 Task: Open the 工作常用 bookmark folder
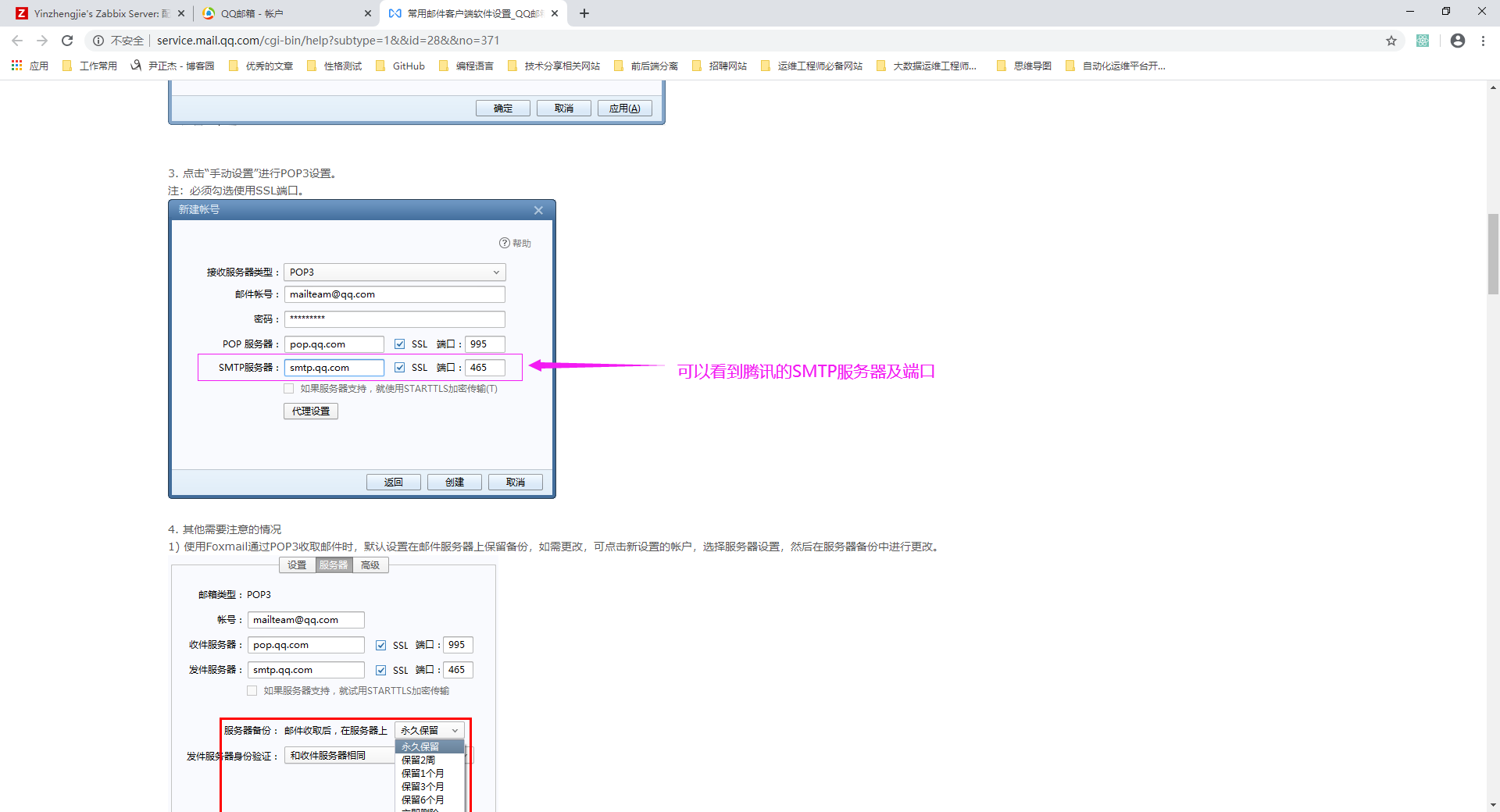[89, 66]
